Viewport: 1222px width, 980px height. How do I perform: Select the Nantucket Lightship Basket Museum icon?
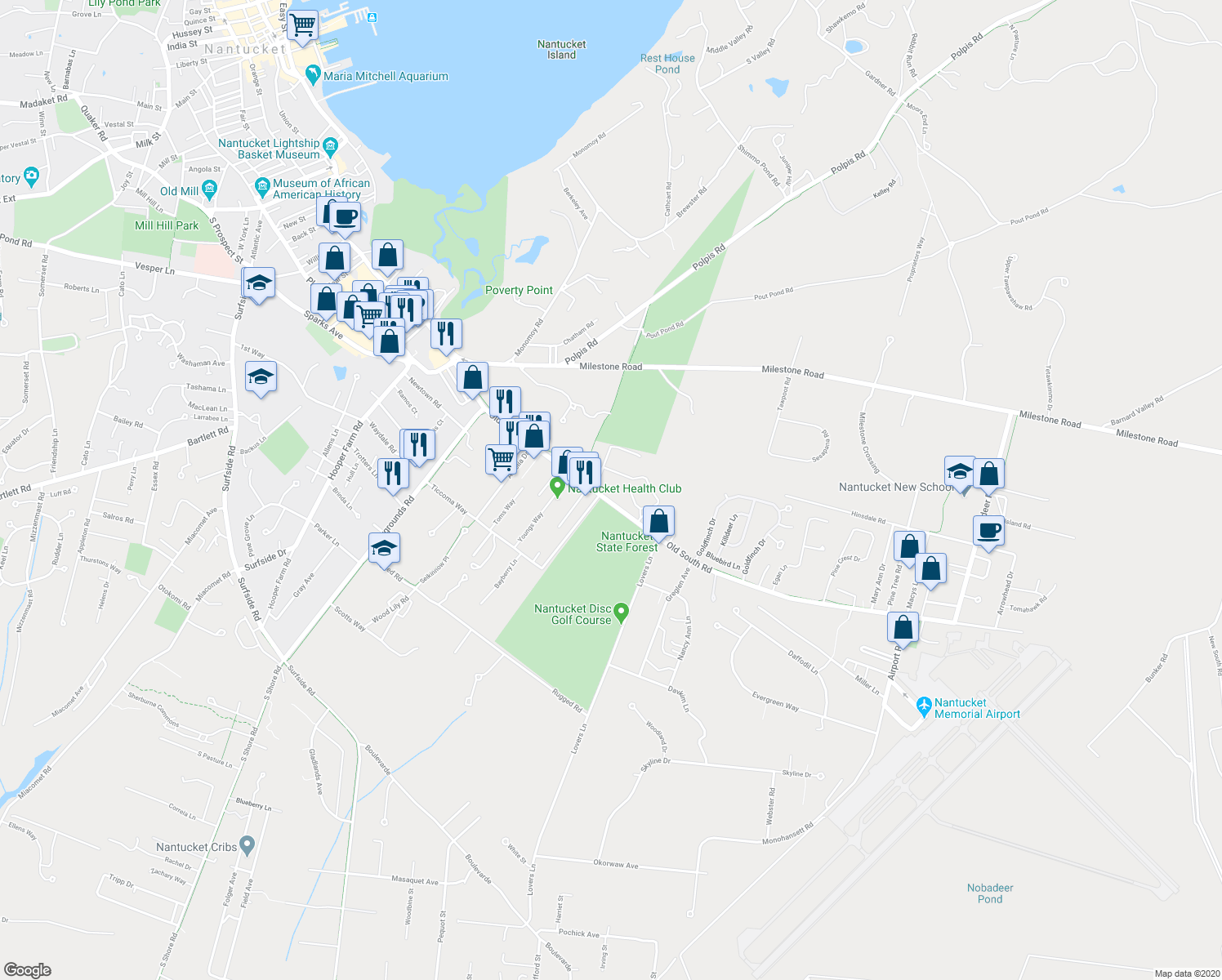330,148
